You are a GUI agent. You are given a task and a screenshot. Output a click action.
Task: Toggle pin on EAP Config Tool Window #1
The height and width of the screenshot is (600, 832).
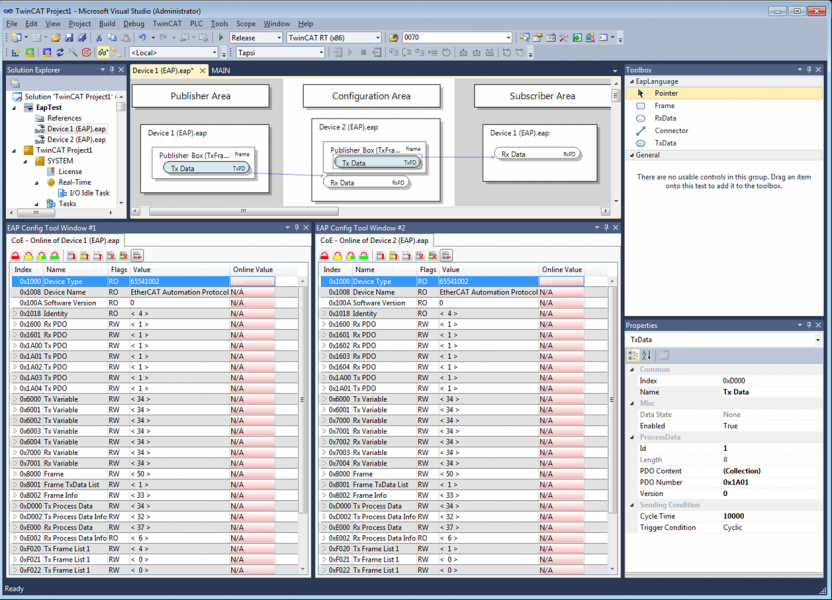pyautogui.click(x=297, y=228)
